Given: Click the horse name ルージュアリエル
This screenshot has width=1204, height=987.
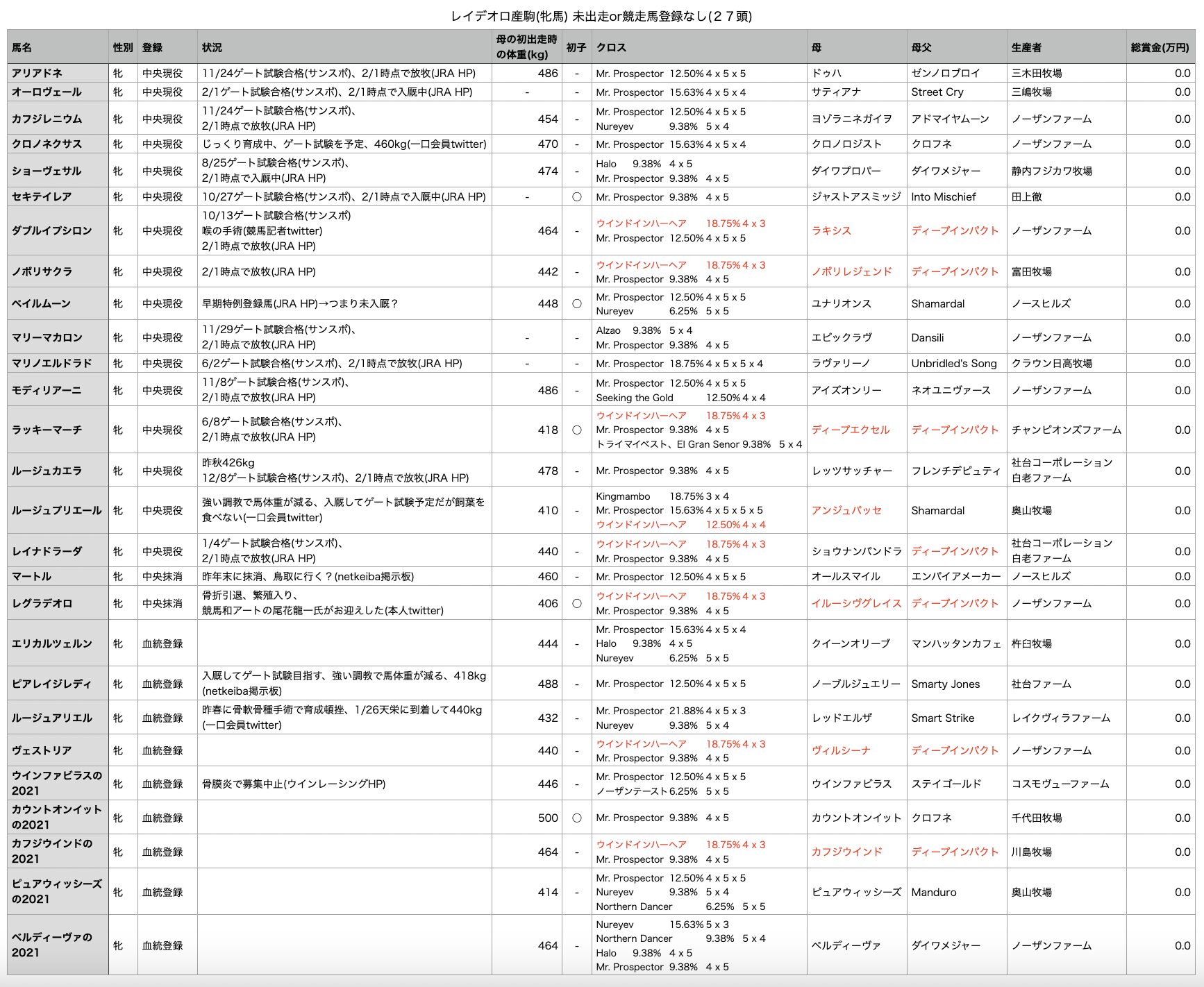Looking at the screenshot, I should click(51, 718).
